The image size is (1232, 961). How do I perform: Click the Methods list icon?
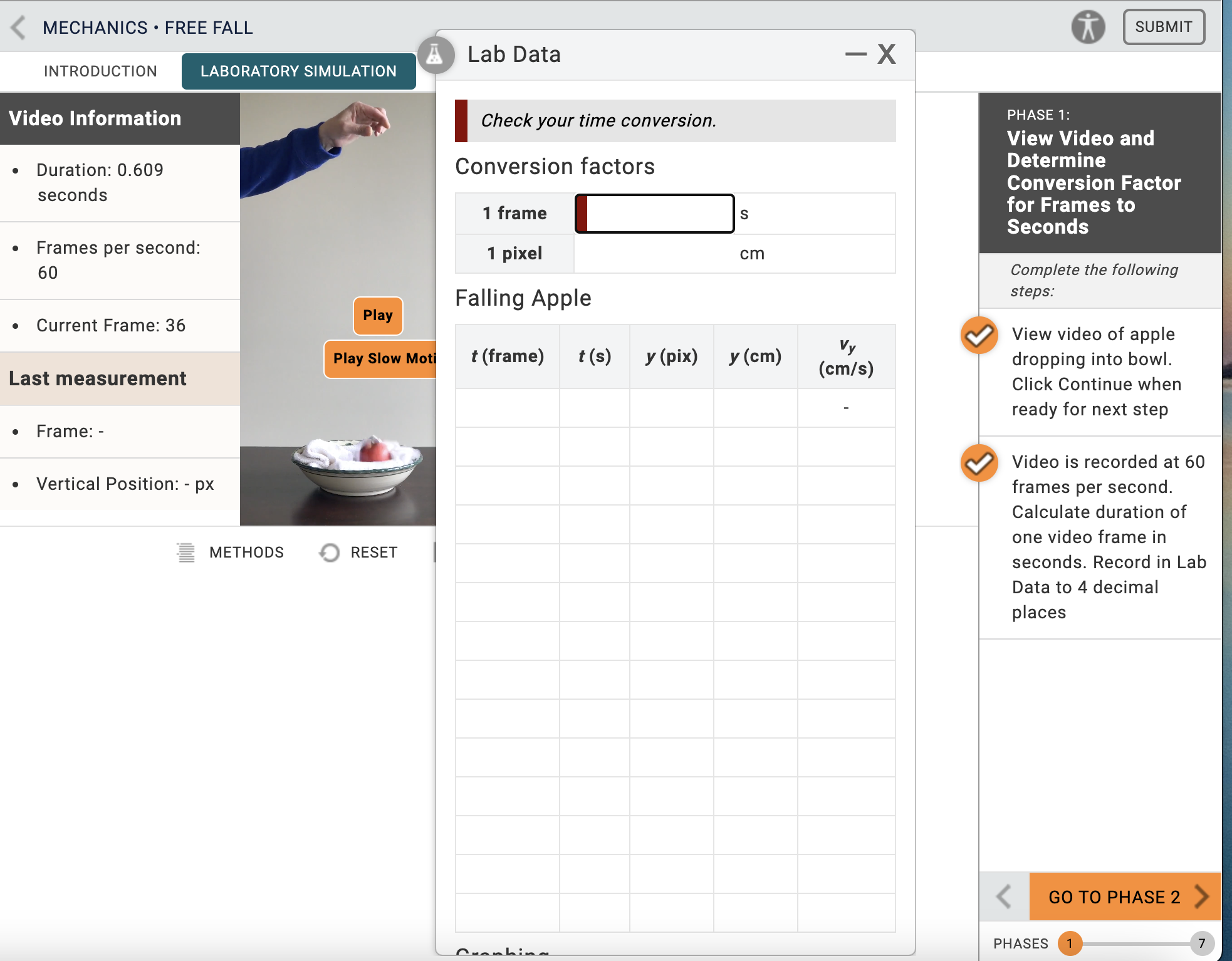tap(185, 552)
